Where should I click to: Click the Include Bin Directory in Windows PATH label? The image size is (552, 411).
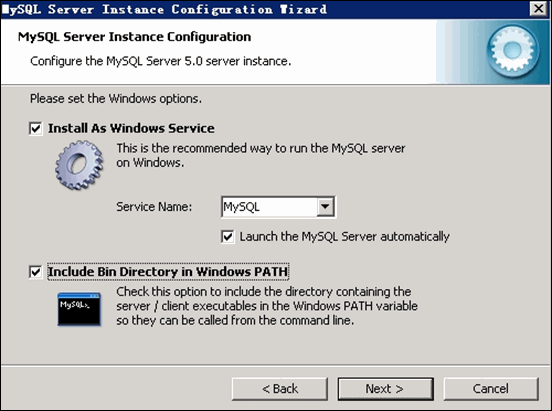tap(168, 272)
